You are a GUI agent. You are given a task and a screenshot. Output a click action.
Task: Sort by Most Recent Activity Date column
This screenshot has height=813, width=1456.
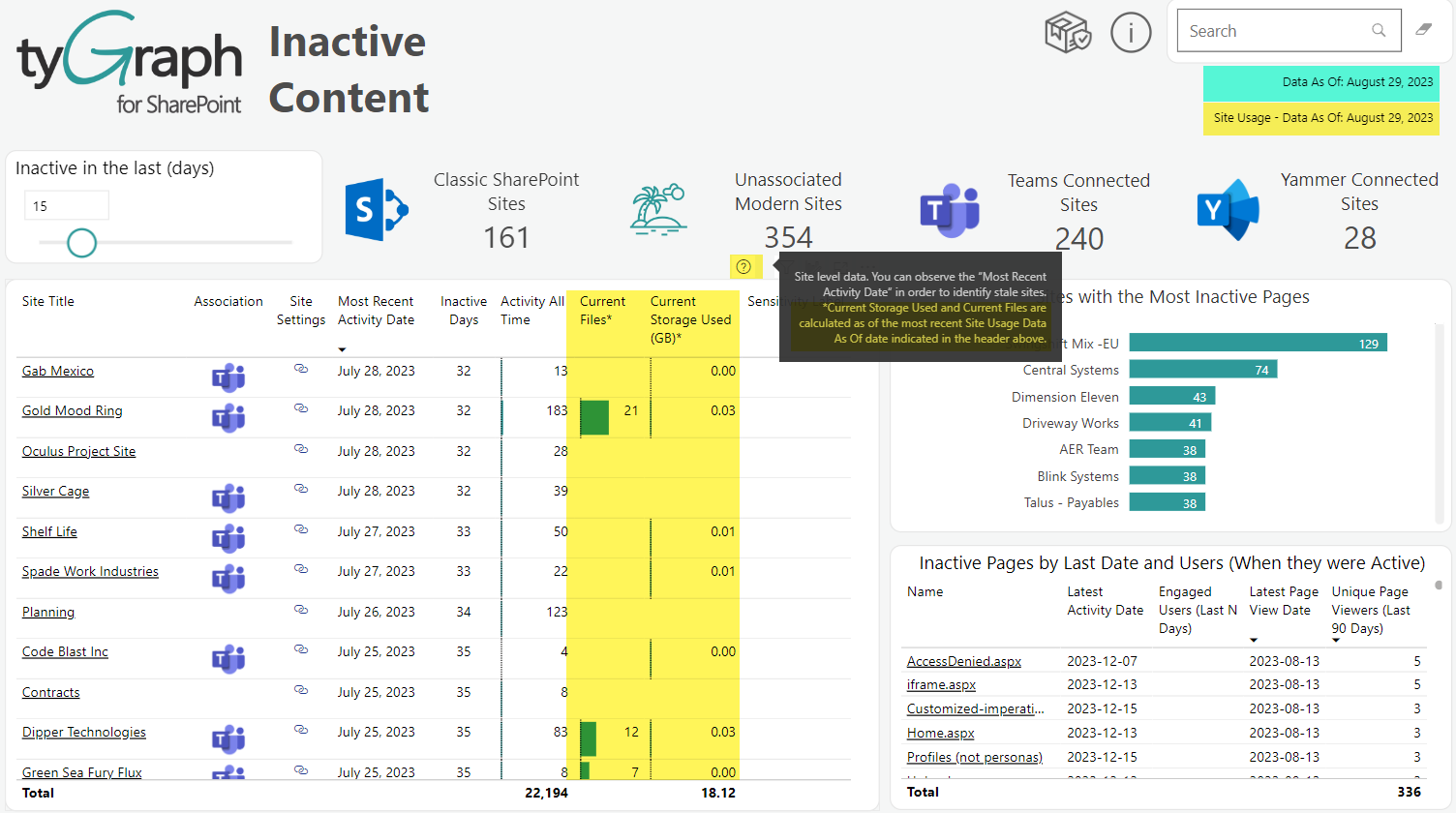[x=376, y=311]
